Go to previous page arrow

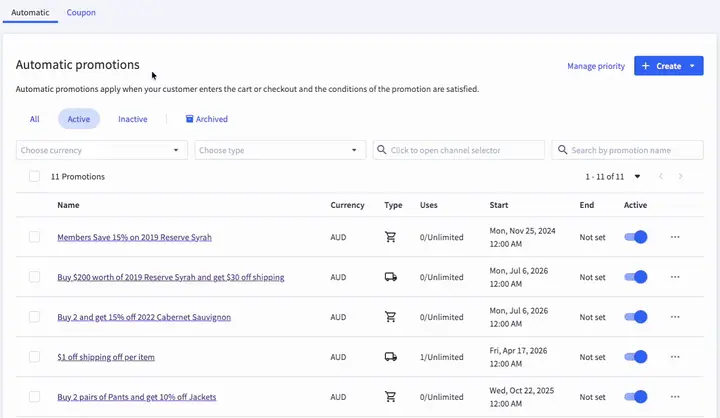tap(661, 176)
